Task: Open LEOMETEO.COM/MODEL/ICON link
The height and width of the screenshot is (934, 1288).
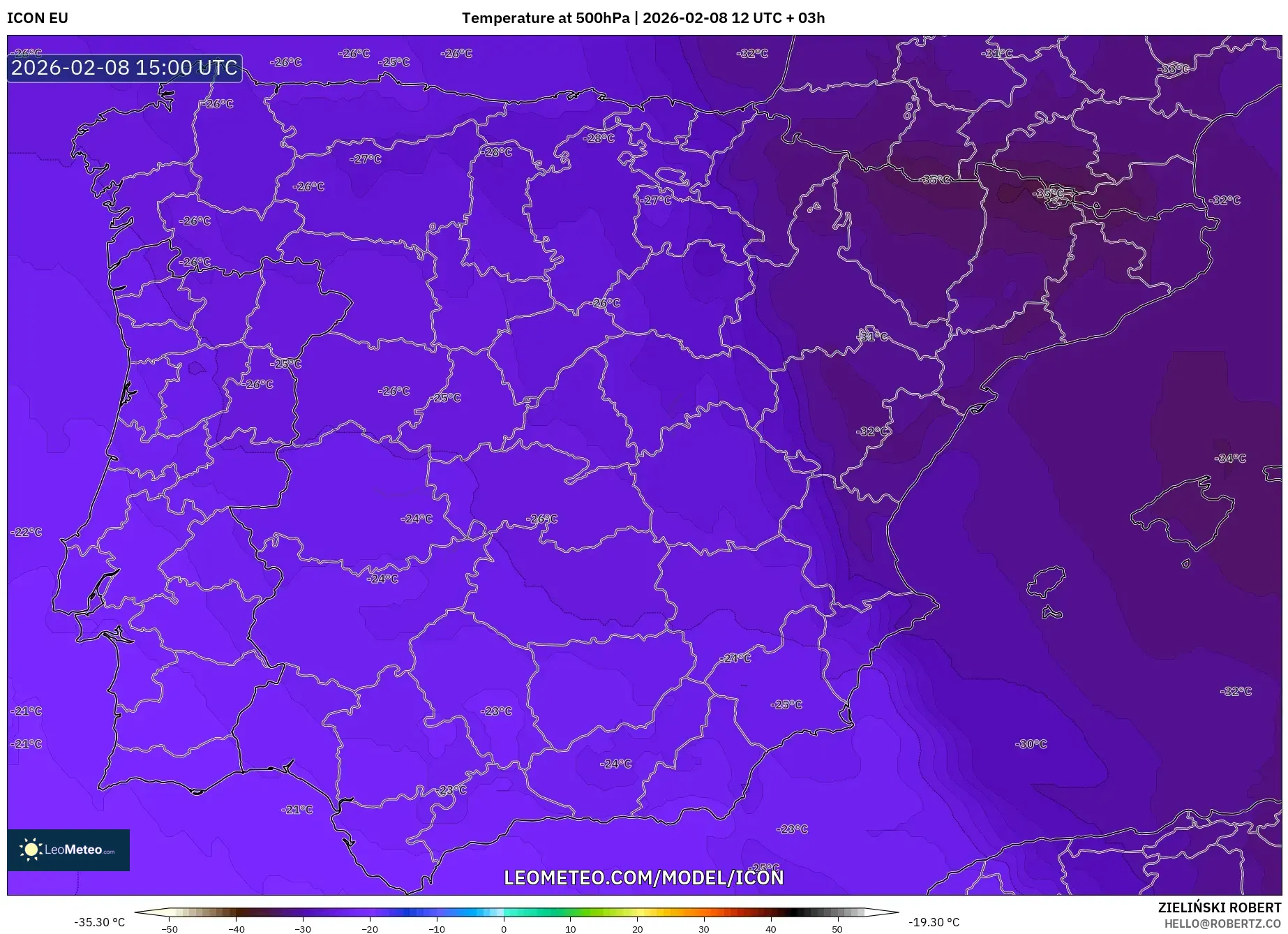Action: (x=643, y=878)
